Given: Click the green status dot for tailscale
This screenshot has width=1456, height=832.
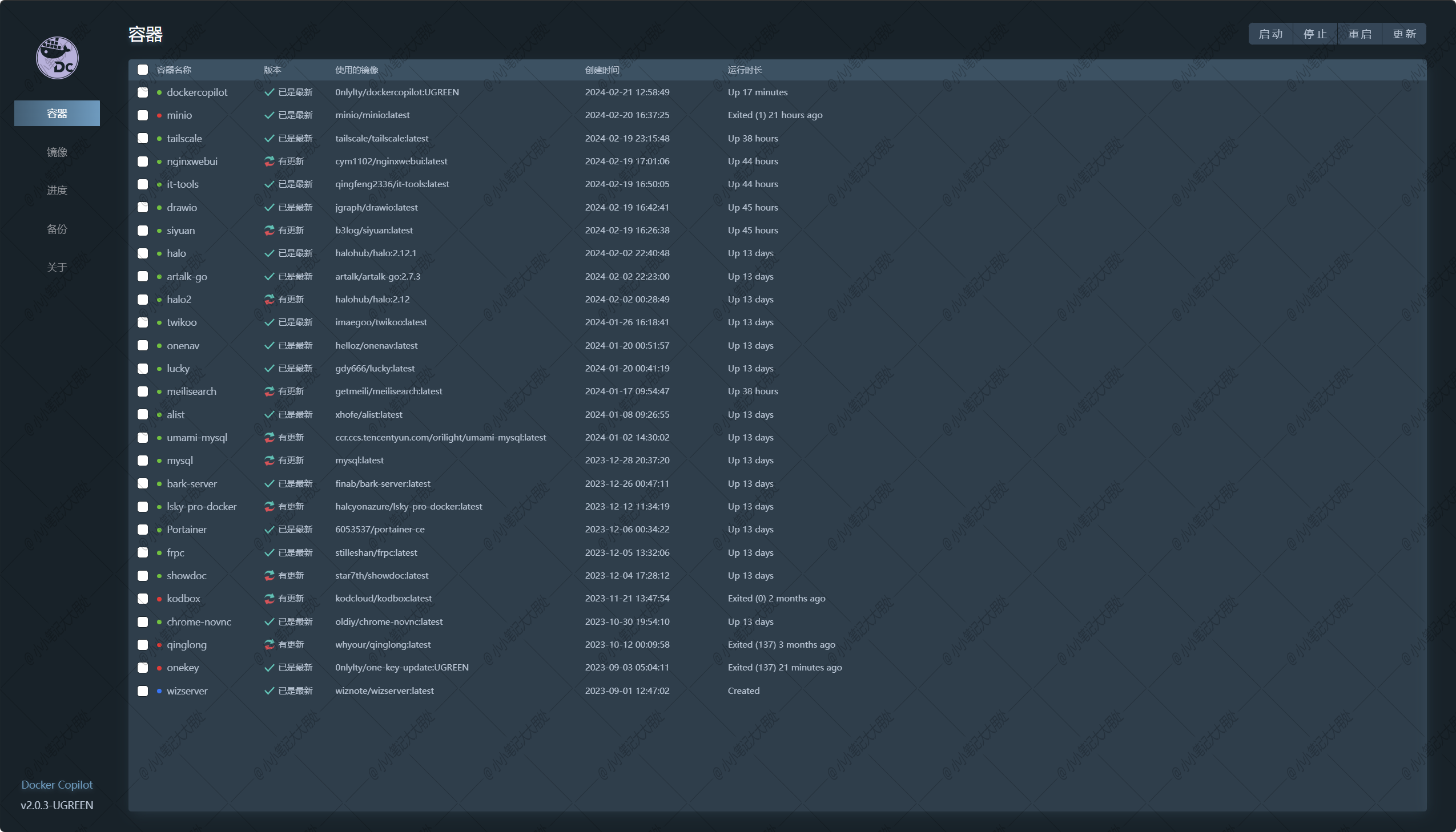Looking at the screenshot, I should [x=159, y=138].
